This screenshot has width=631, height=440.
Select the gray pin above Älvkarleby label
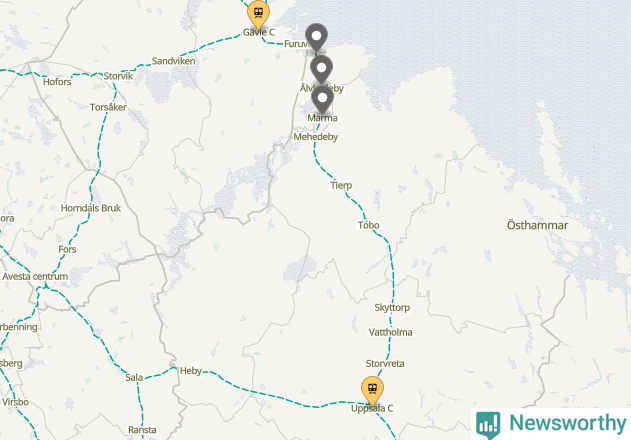(x=321, y=70)
